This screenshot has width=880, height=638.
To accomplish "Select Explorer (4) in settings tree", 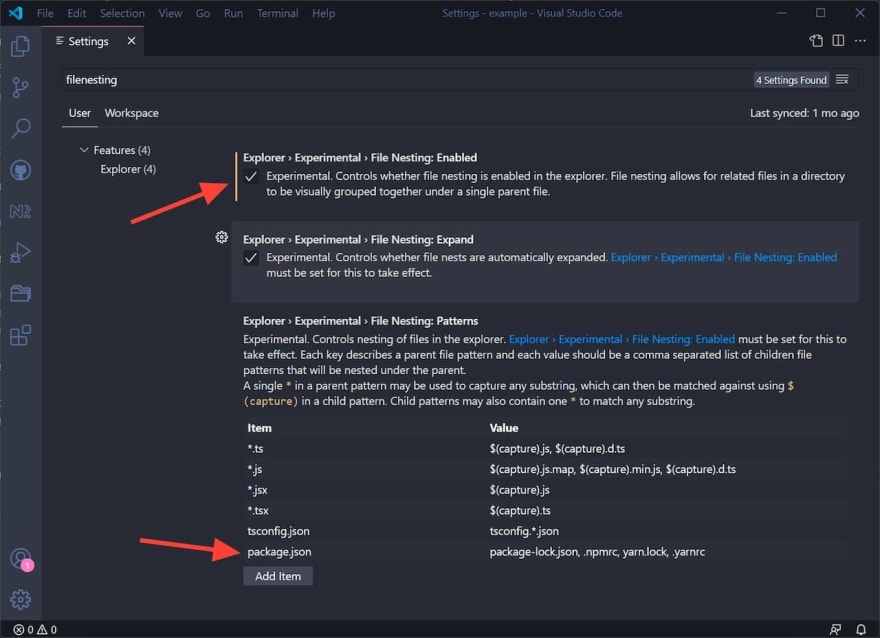I will click(128, 169).
